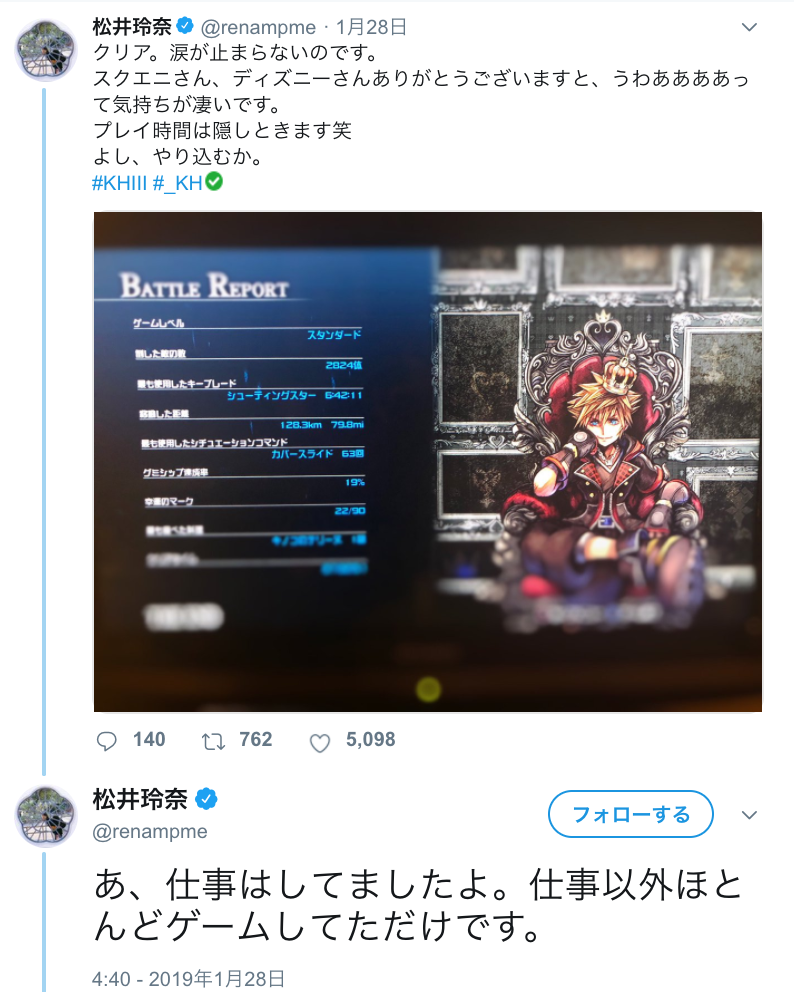Open the #KHIII hashtag link

point(120,183)
